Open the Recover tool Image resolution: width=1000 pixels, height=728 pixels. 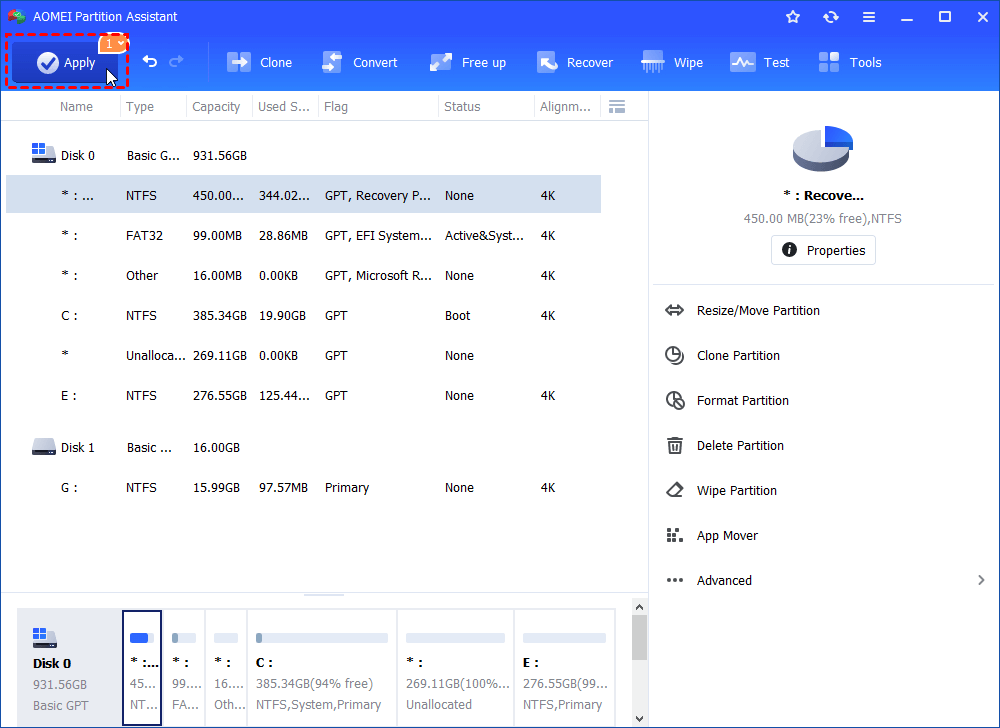pyautogui.click(x=575, y=62)
